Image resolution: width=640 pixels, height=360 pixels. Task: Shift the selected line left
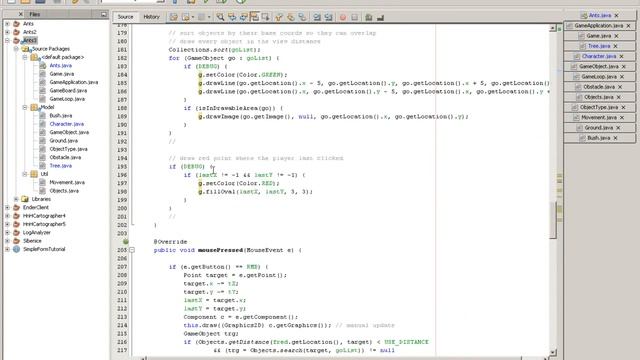tap(317, 17)
